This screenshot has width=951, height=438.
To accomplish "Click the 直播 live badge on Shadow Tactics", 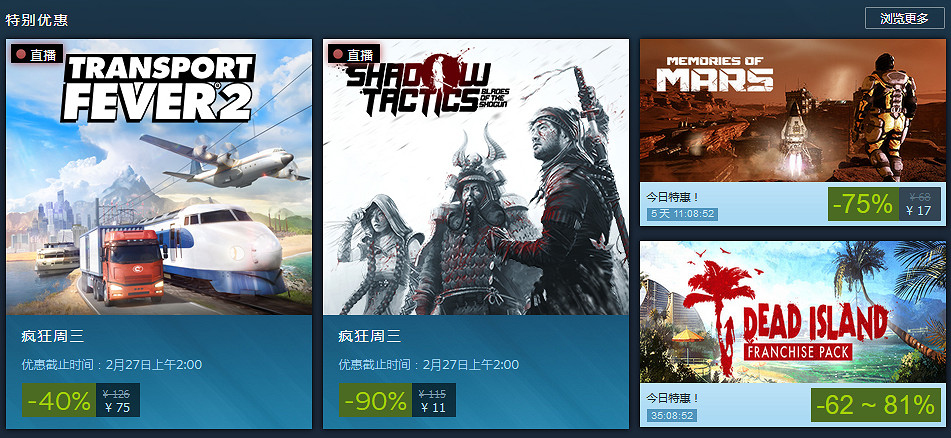I will point(354,54).
